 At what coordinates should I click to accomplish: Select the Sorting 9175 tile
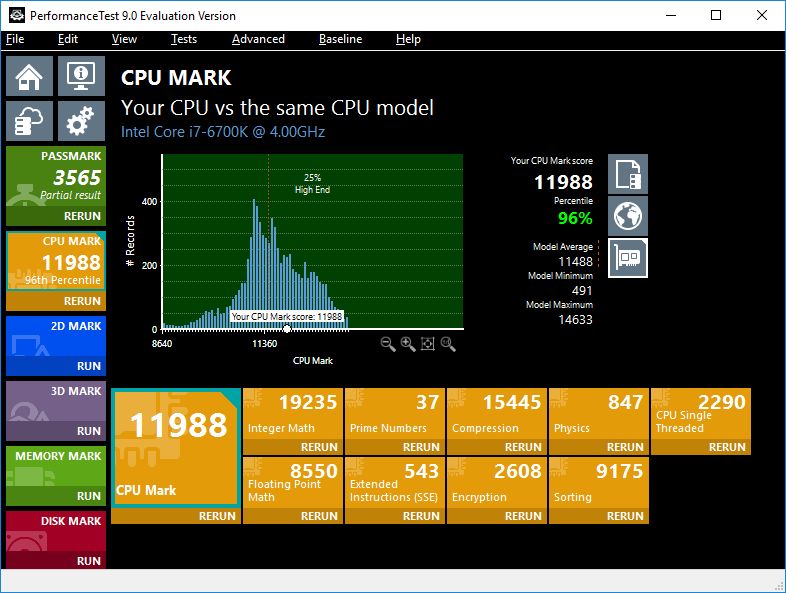[599, 483]
